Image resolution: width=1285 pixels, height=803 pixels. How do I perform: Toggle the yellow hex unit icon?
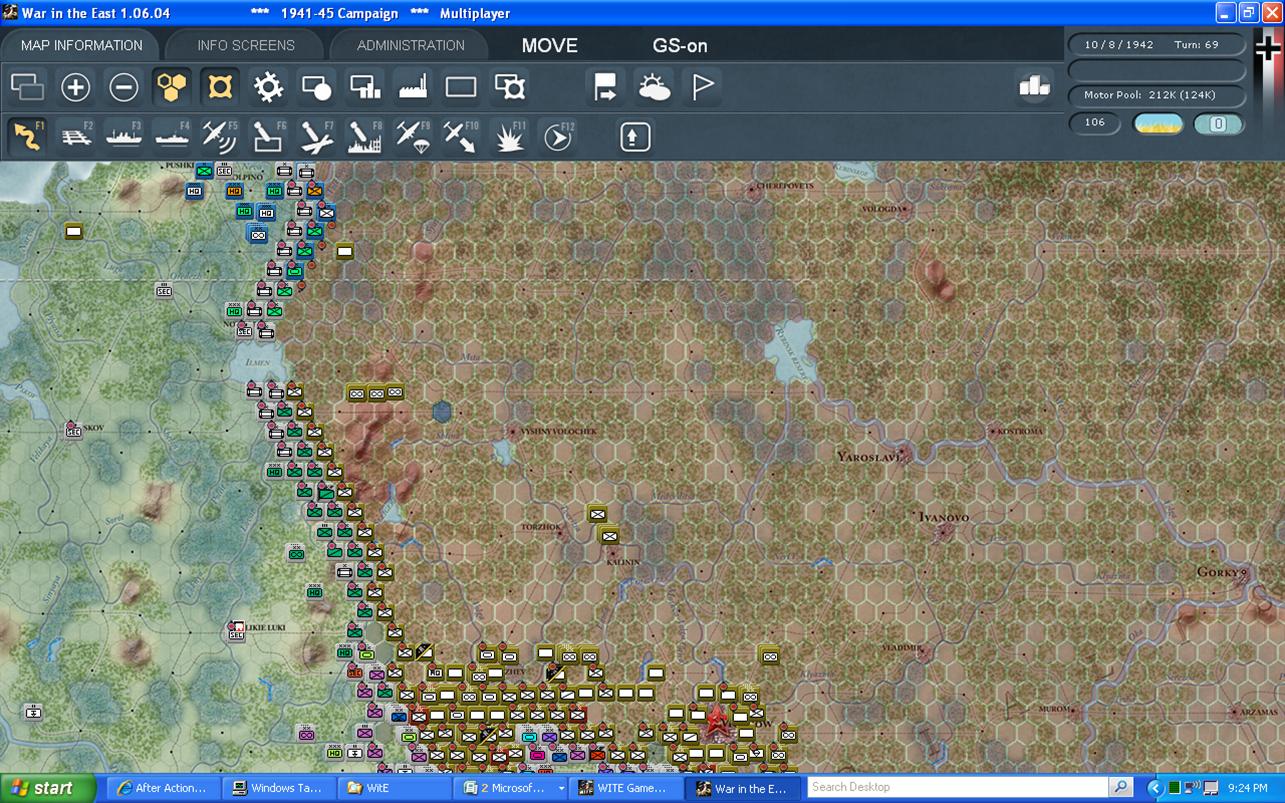coord(220,87)
